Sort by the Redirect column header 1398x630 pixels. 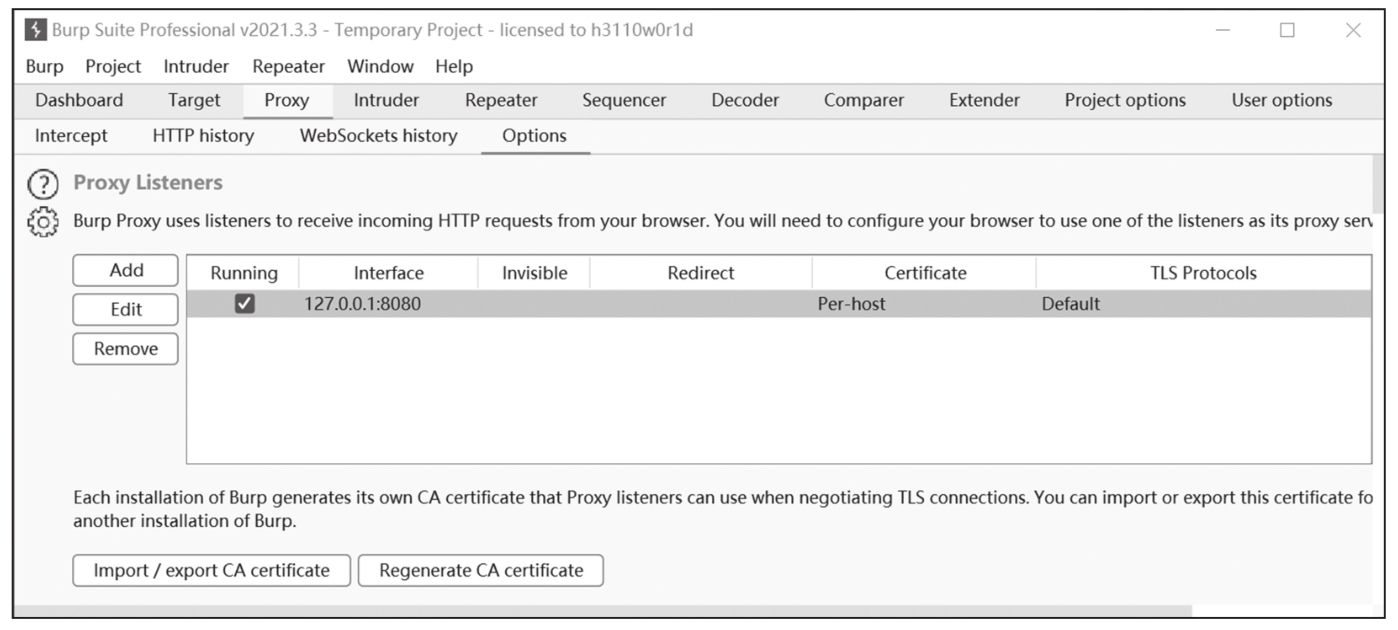pos(701,273)
